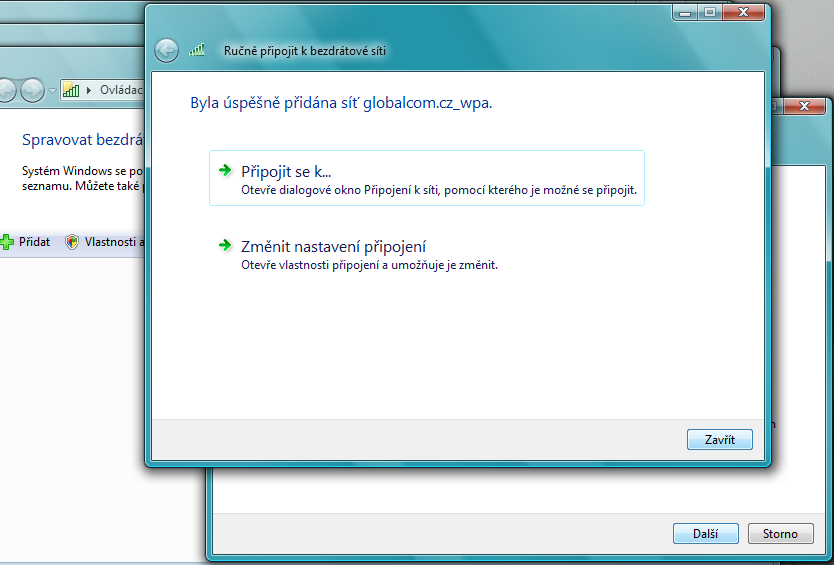Click the network icon in the address bar
Image resolution: width=834 pixels, height=565 pixels.
point(71,90)
